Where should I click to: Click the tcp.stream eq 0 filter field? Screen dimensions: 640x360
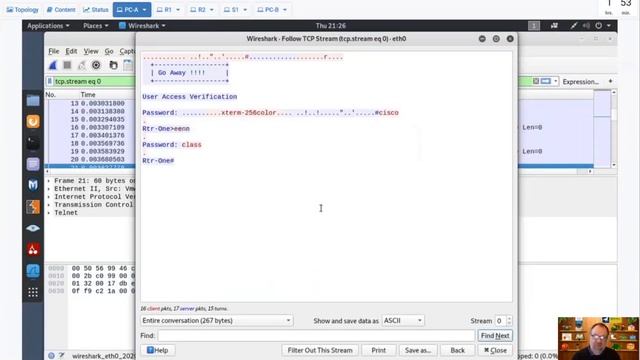(94, 81)
